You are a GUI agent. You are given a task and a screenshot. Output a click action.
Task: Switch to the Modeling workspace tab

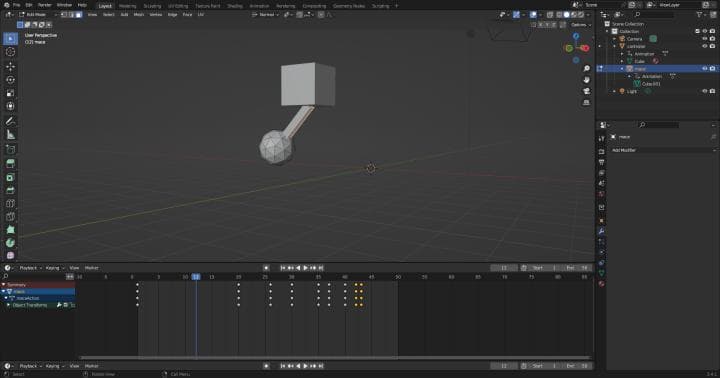tap(127, 6)
